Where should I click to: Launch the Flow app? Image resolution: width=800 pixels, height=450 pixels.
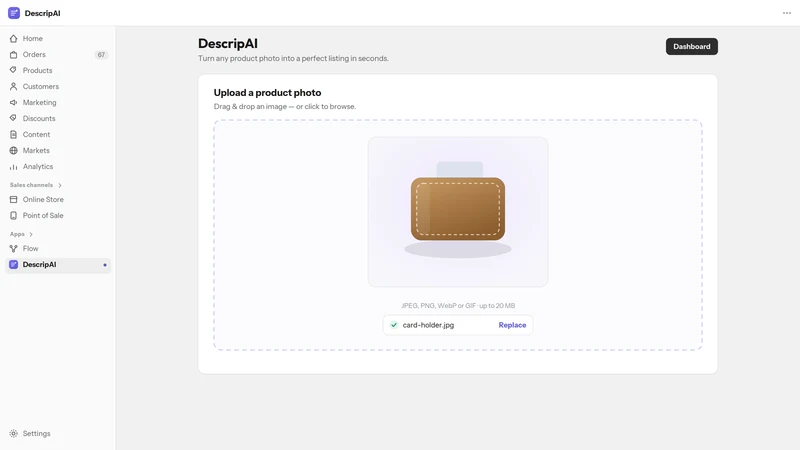click(58, 248)
